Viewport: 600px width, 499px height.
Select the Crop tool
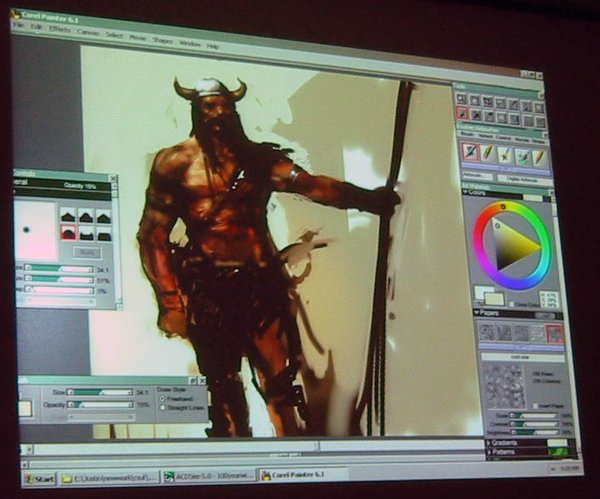tap(501, 103)
